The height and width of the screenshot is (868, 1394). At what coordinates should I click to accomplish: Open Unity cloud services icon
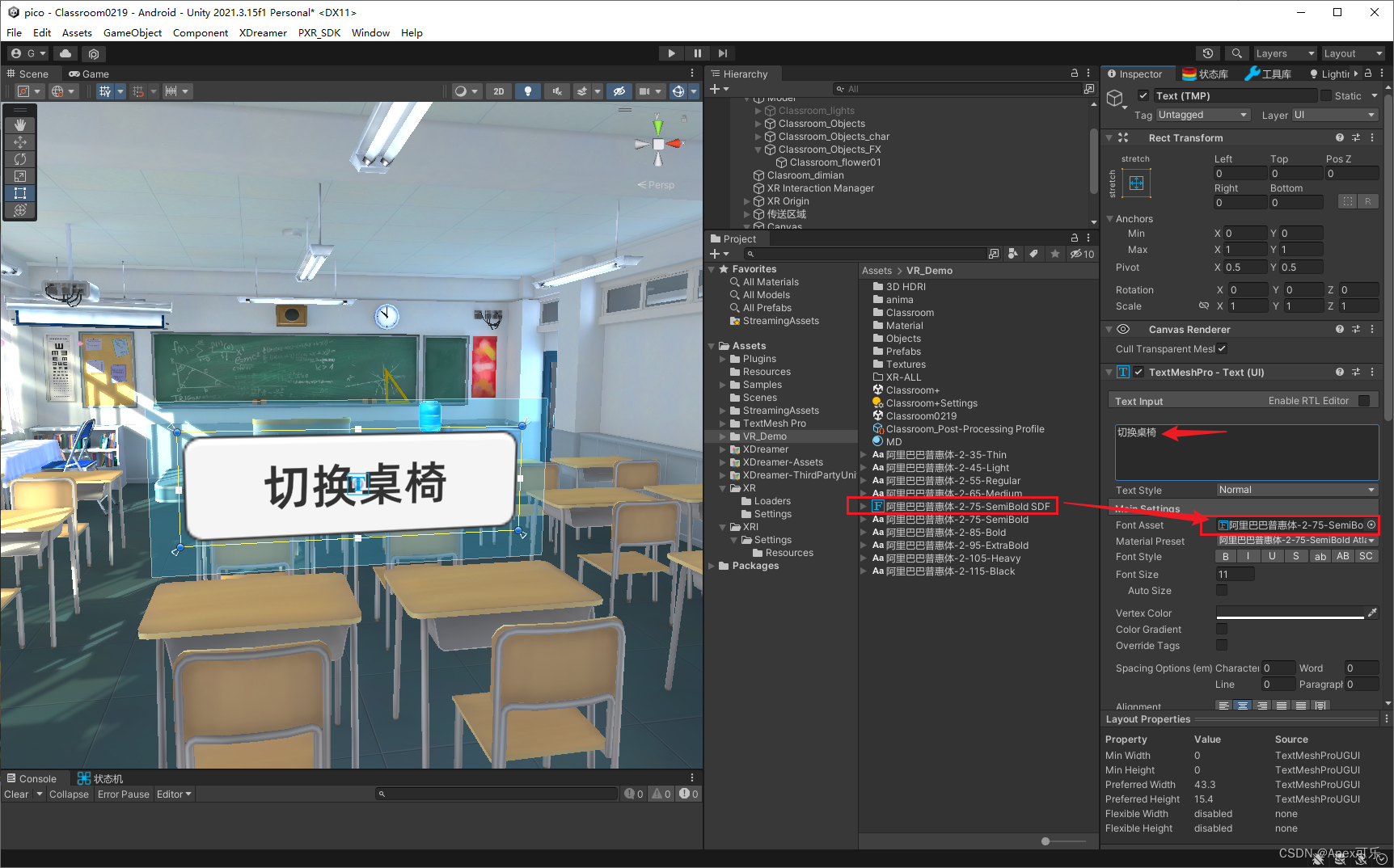65,53
